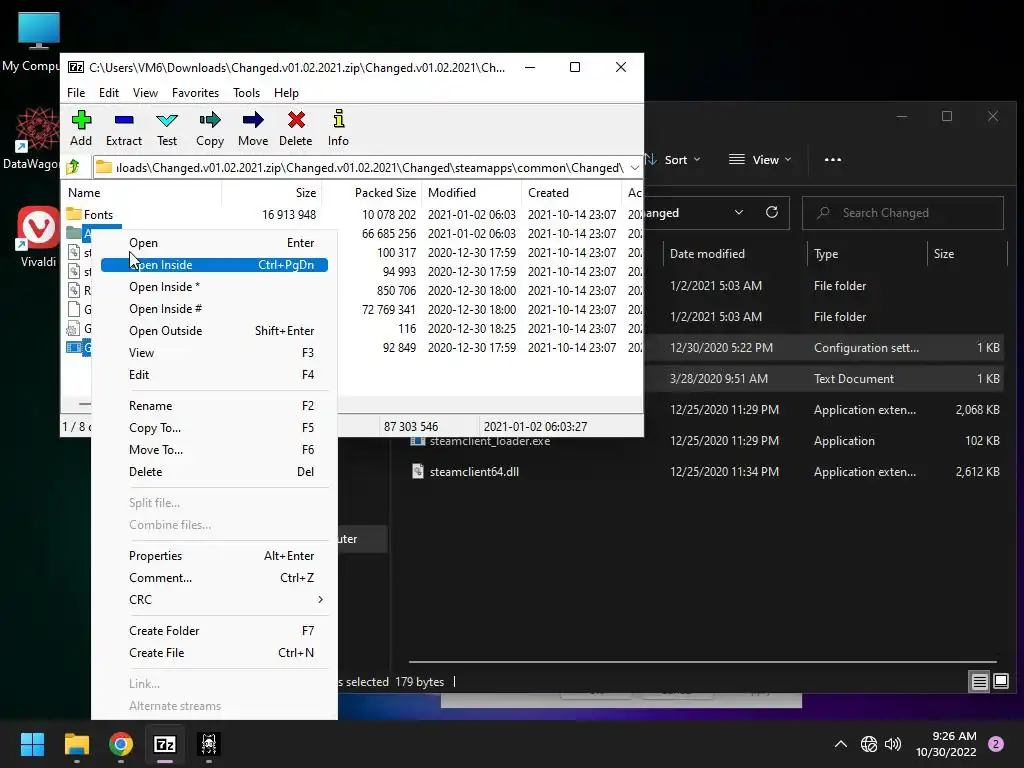Select Rename in the context menu
The height and width of the screenshot is (768, 1024).
(214, 406)
